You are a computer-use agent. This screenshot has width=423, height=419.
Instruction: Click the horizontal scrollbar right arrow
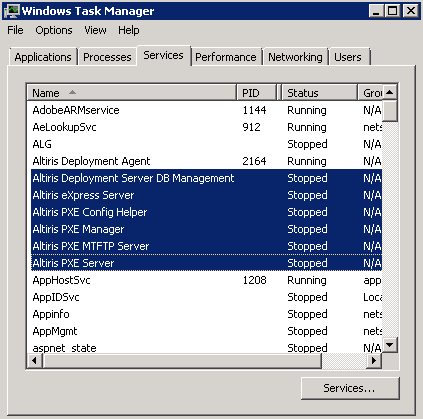[x=374, y=361]
